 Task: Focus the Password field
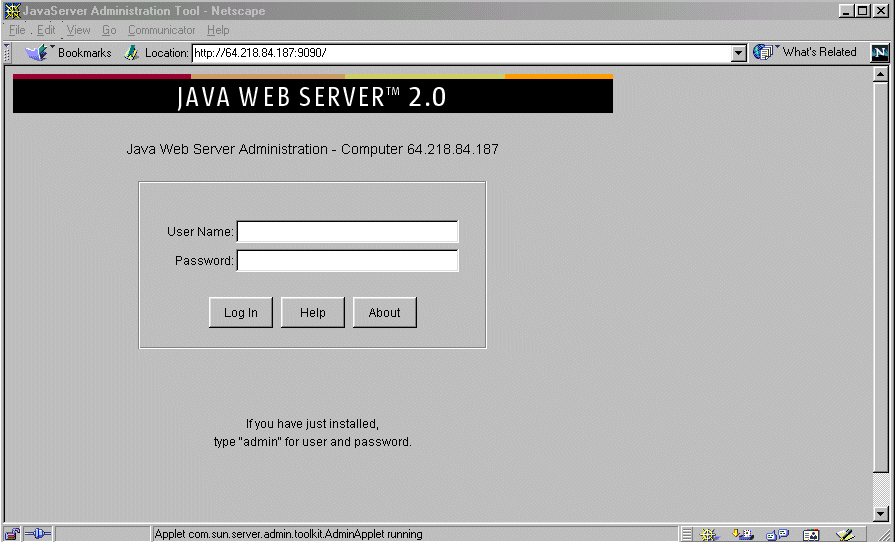point(348,261)
